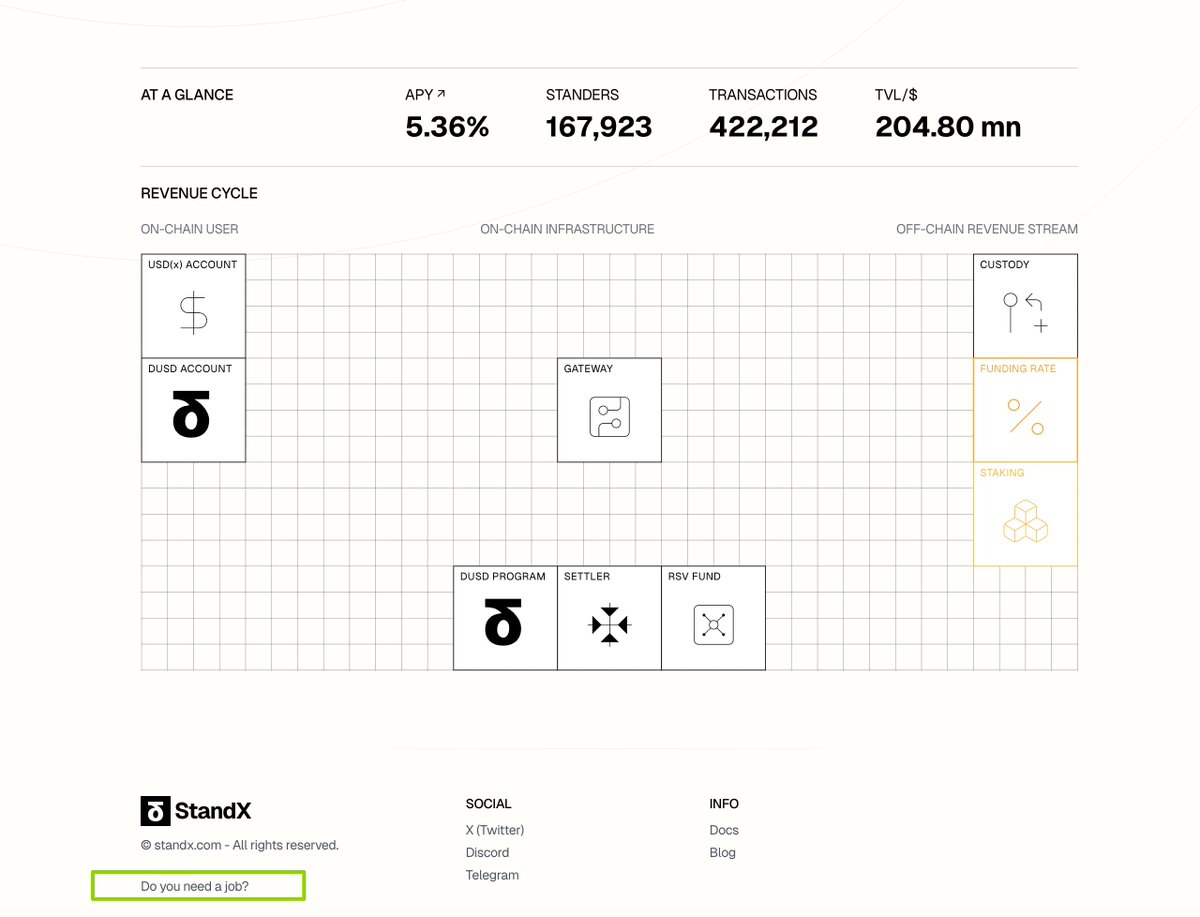Image resolution: width=1200 pixels, height=917 pixels.
Task: Select the Funding Rate percent icon
Action: point(1025,416)
